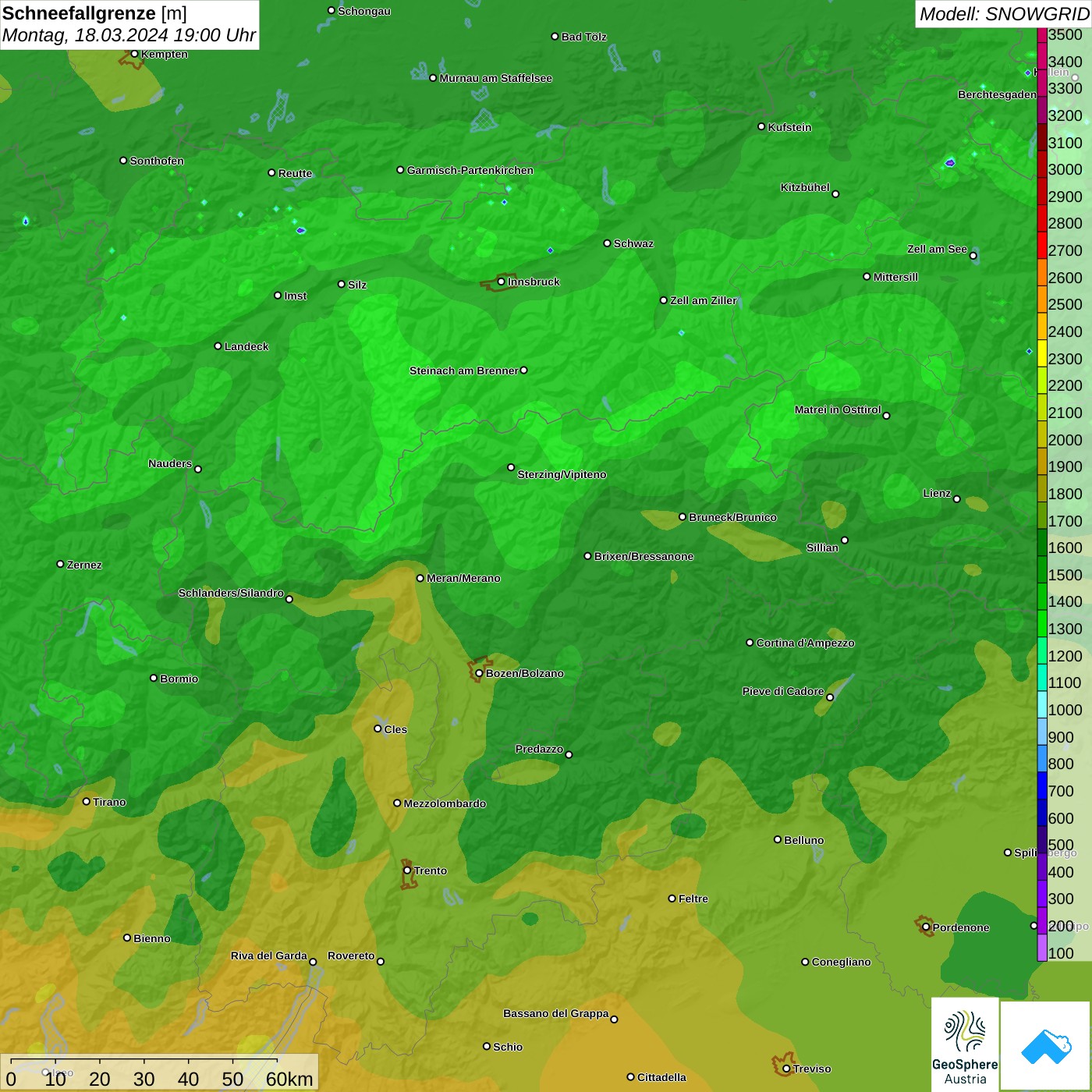Click the Bassano del Grappa label
The height and width of the screenshot is (1092, 1092).
click(x=556, y=1013)
